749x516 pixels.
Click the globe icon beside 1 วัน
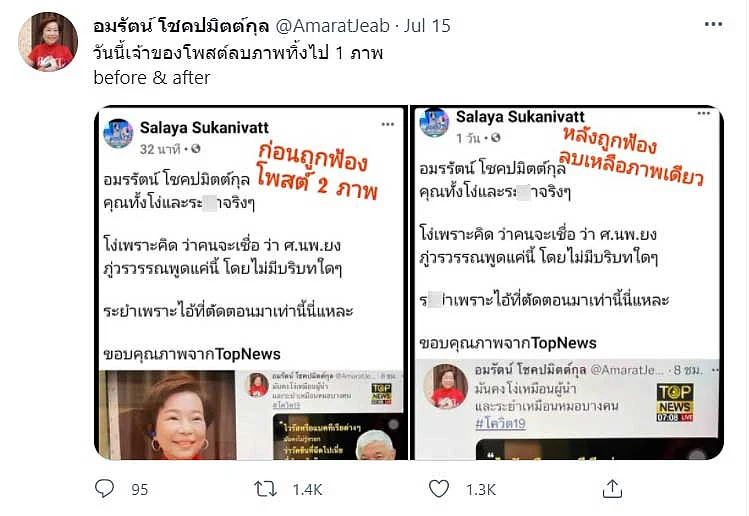click(495, 138)
